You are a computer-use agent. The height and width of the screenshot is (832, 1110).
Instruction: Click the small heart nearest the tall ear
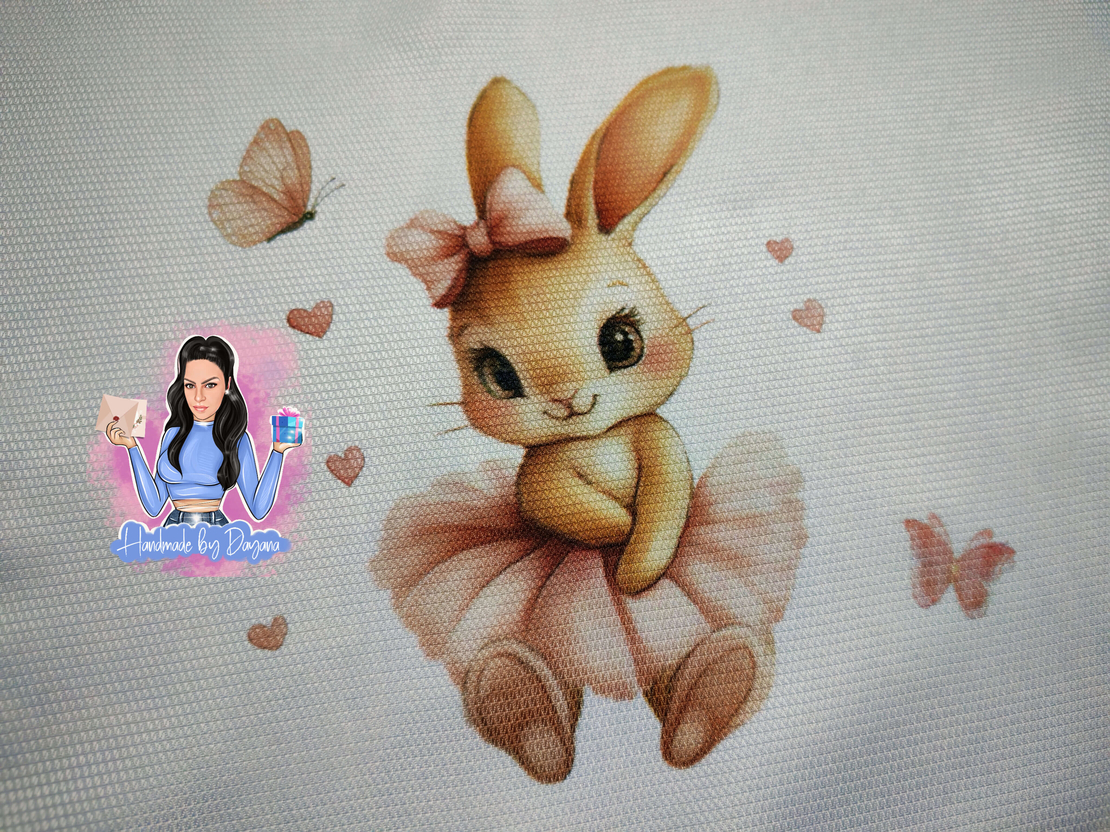point(779,249)
